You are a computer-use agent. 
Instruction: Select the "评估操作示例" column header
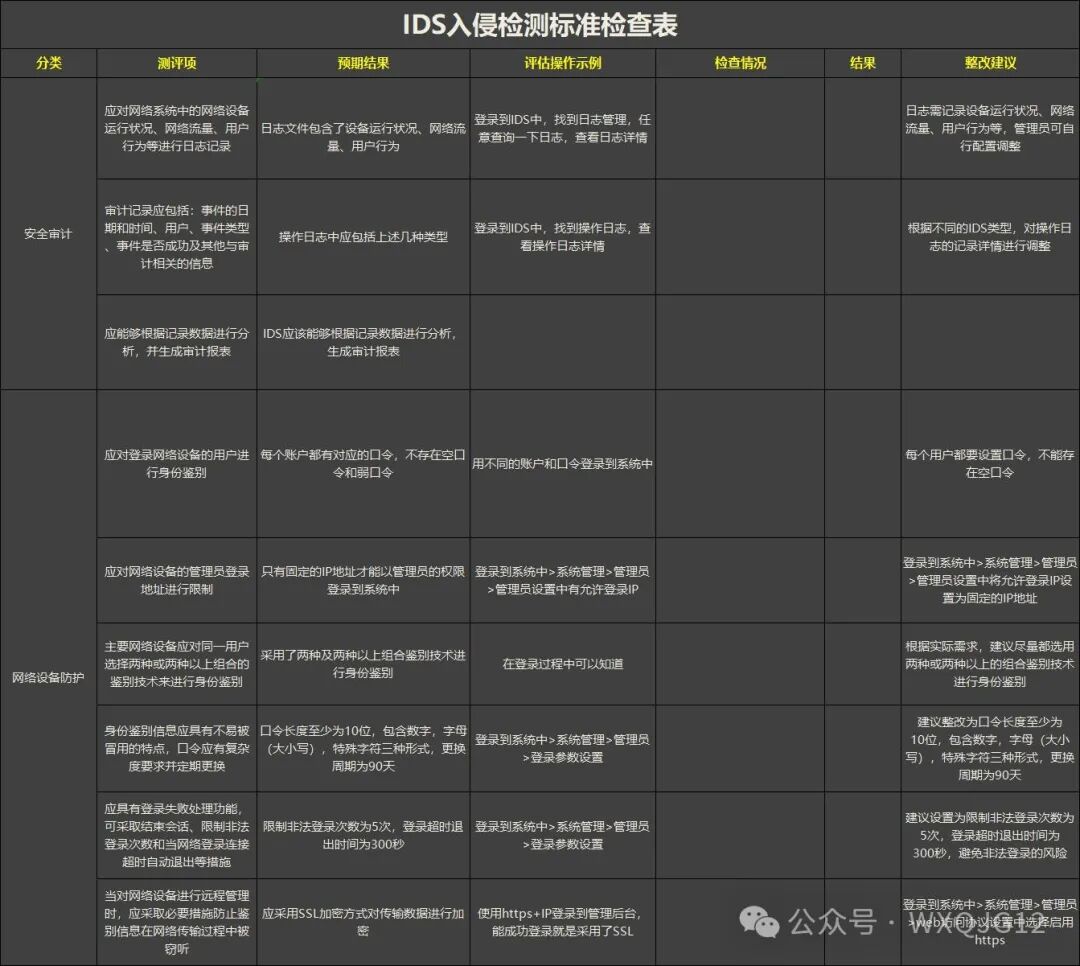tap(563, 63)
